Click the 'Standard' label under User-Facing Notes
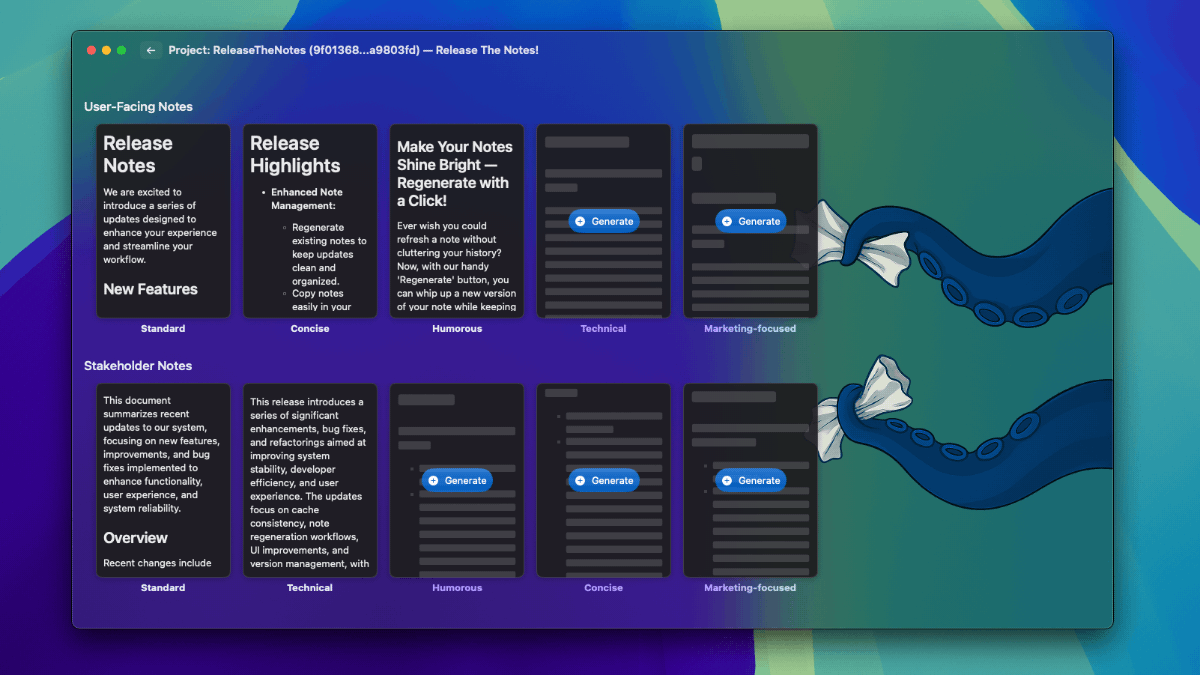 163,328
